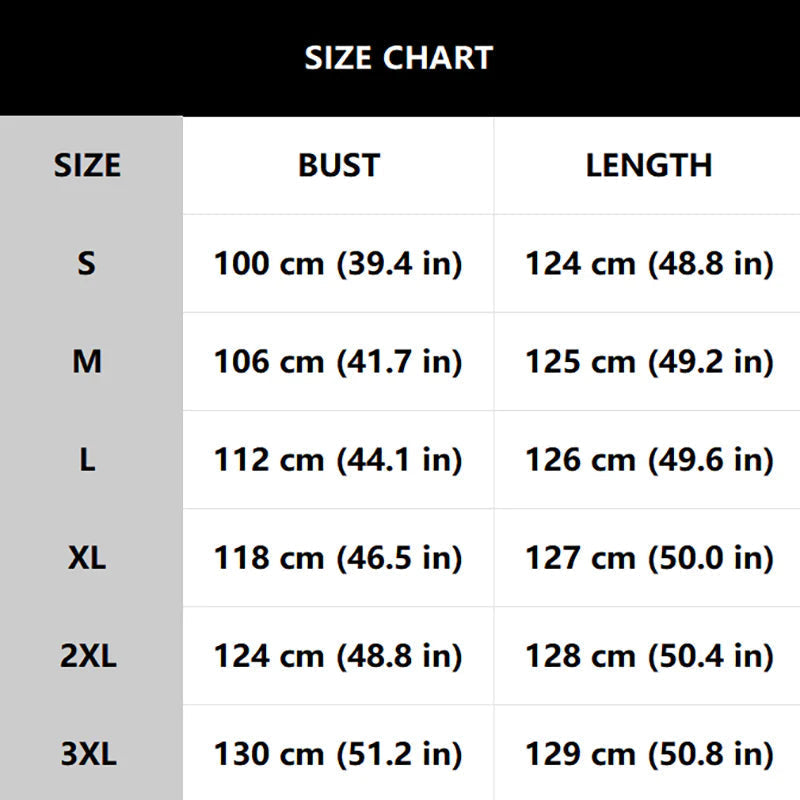
Task: Select the 124 cm (48.8 in) length cell
Action: (648, 264)
